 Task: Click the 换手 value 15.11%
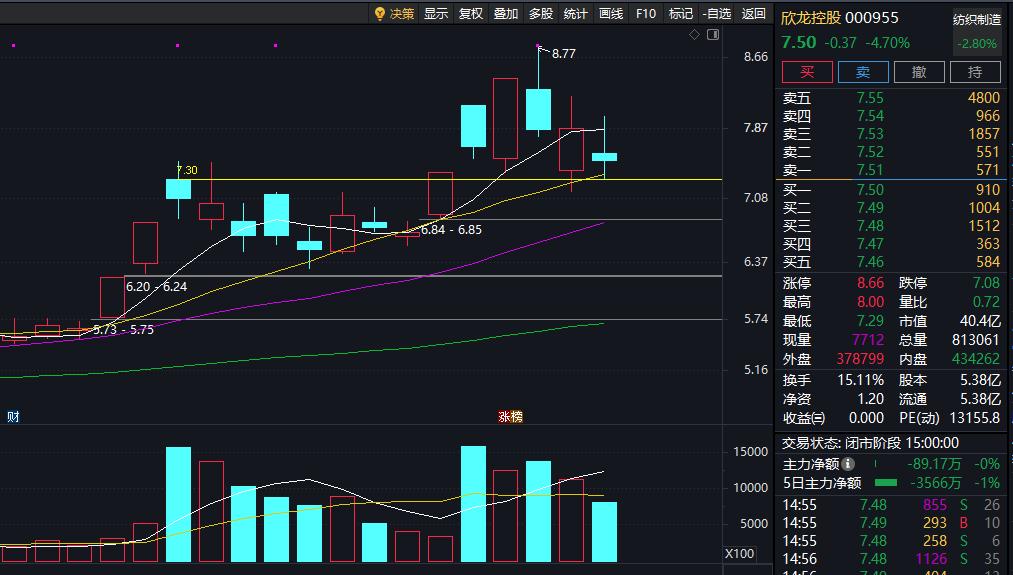(x=861, y=380)
